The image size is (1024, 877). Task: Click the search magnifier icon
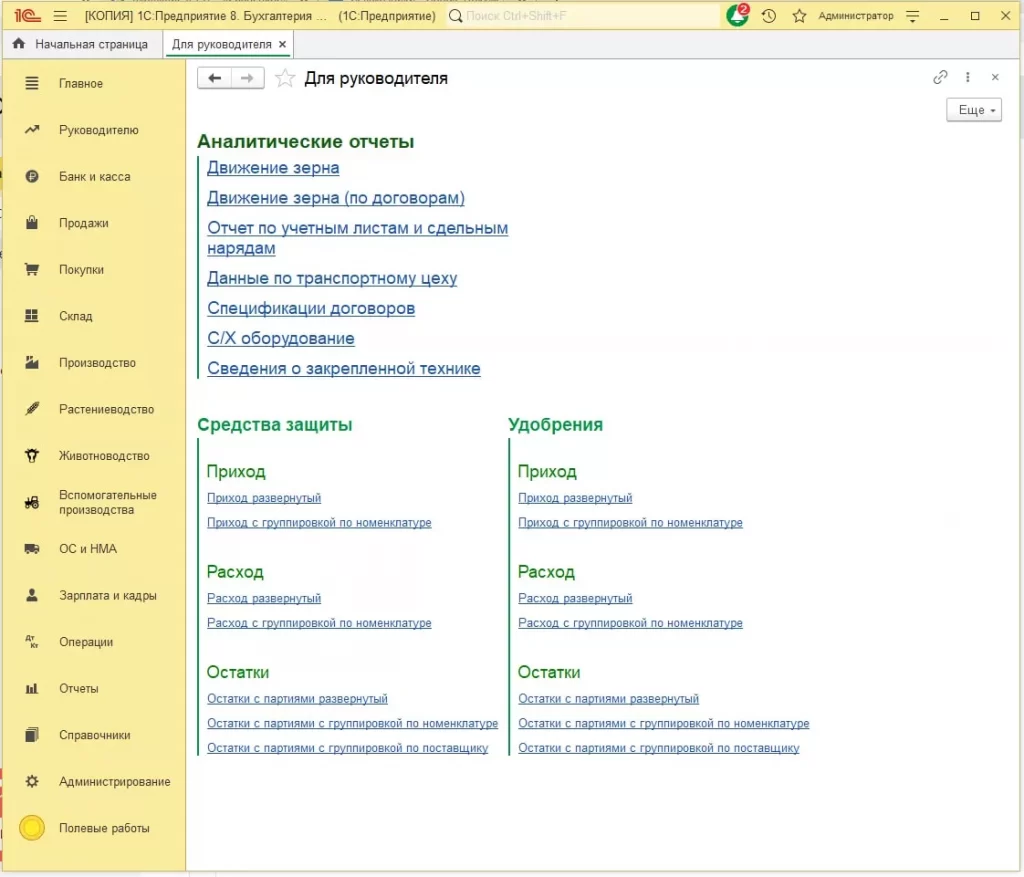pos(456,16)
